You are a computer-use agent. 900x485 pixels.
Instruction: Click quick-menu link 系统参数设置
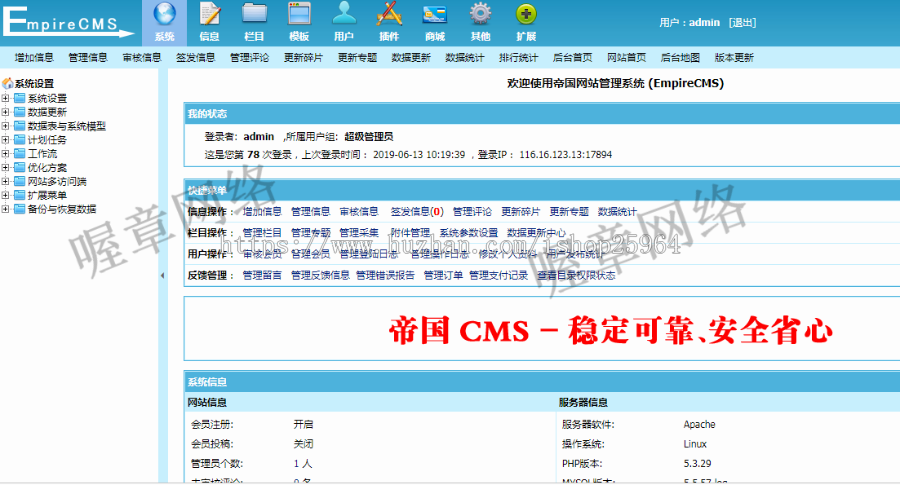468,233
